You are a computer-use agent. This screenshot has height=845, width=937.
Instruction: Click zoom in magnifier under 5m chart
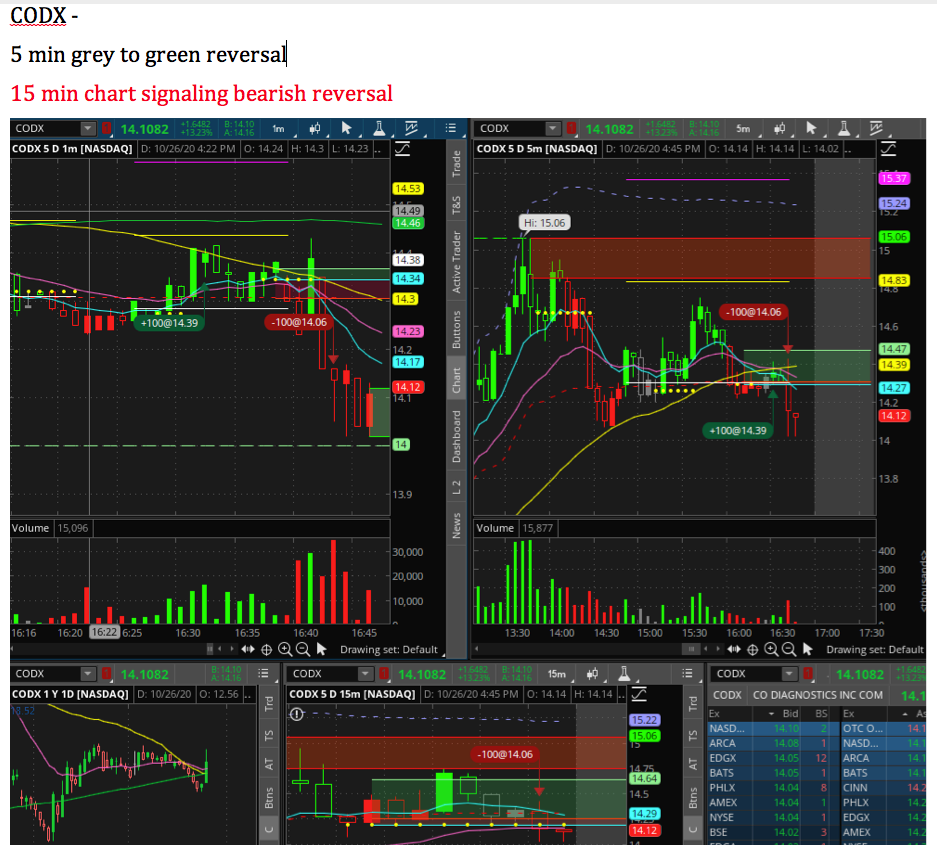[771, 650]
